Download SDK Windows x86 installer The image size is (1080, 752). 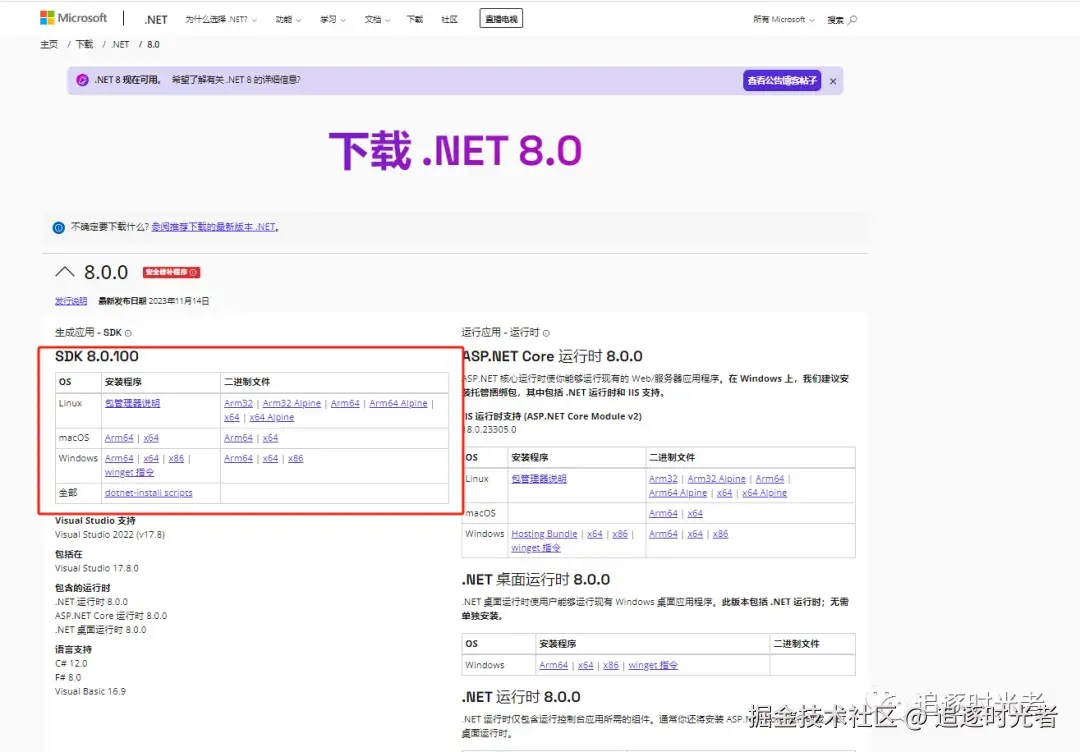pos(176,458)
